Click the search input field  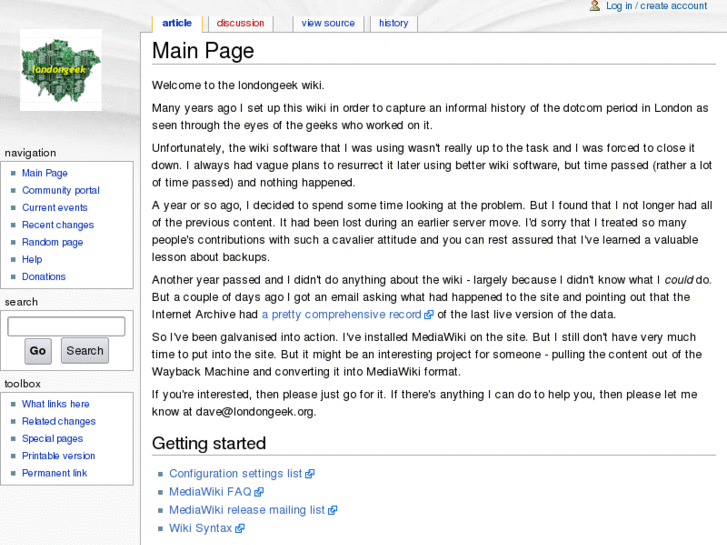[66, 327]
